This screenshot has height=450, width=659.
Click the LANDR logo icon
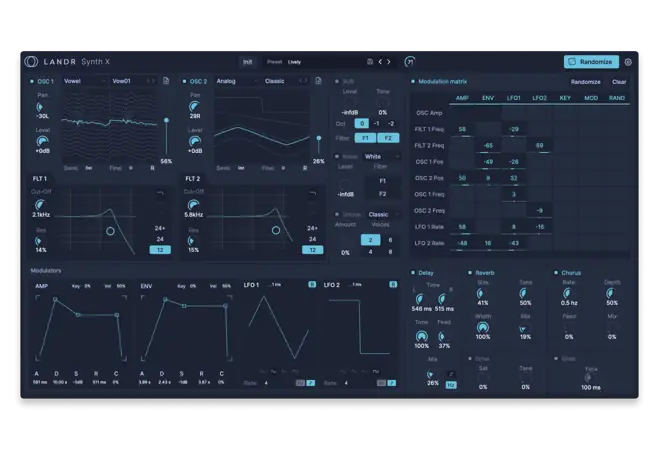click(32, 61)
